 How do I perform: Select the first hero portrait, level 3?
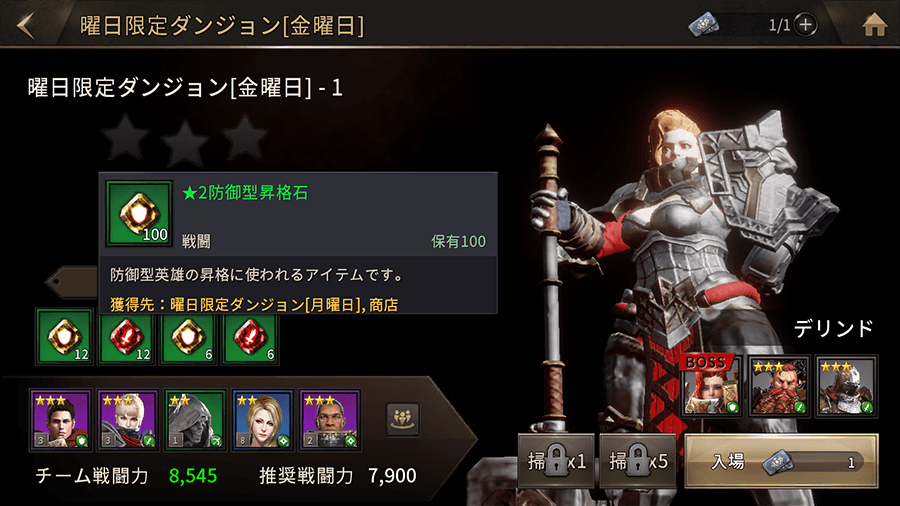pyautogui.click(x=60, y=420)
